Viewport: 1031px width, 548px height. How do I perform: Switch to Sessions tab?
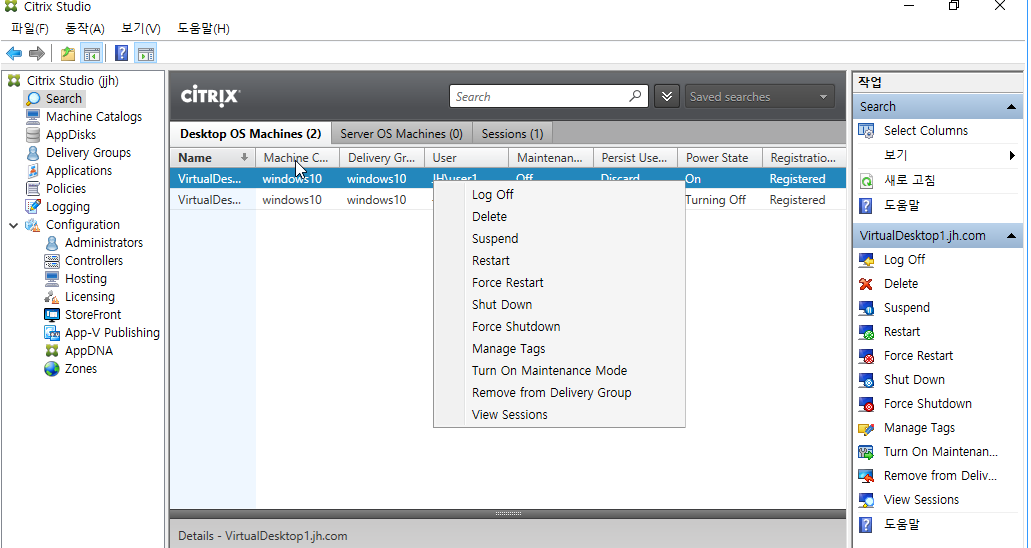[x=513, y=134]
